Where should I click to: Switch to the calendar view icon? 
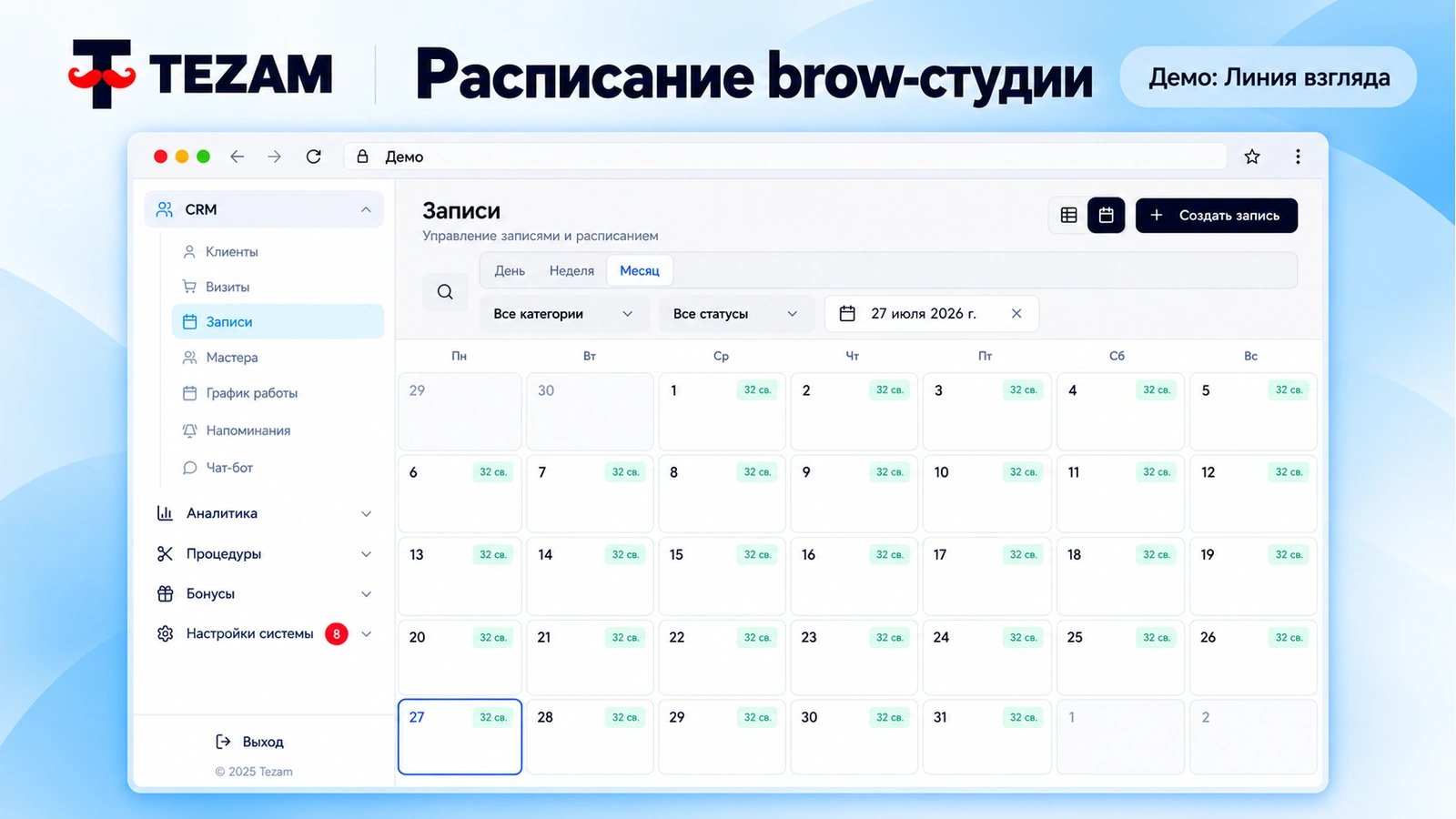tap(1107, 216)
